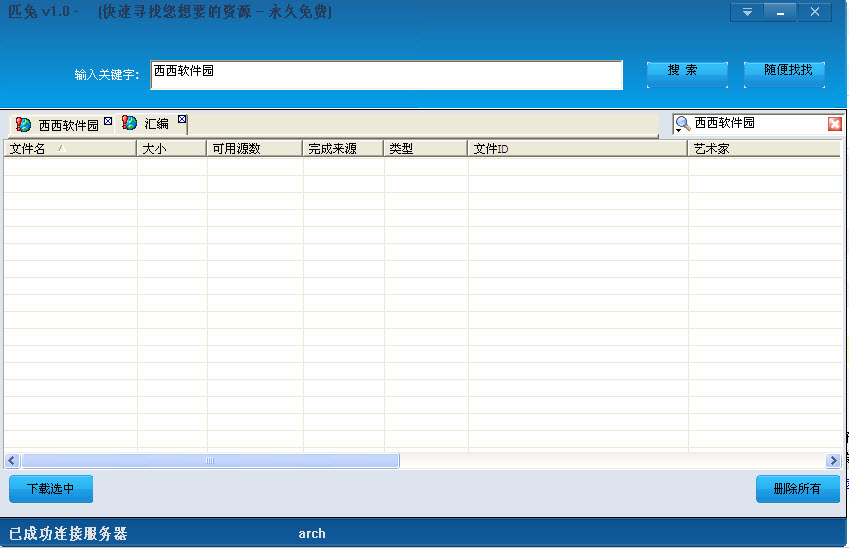This screenshot has height=548, width=849.
Task: Switch to the 西西软件园 tab
Action: tap(68, 126)
